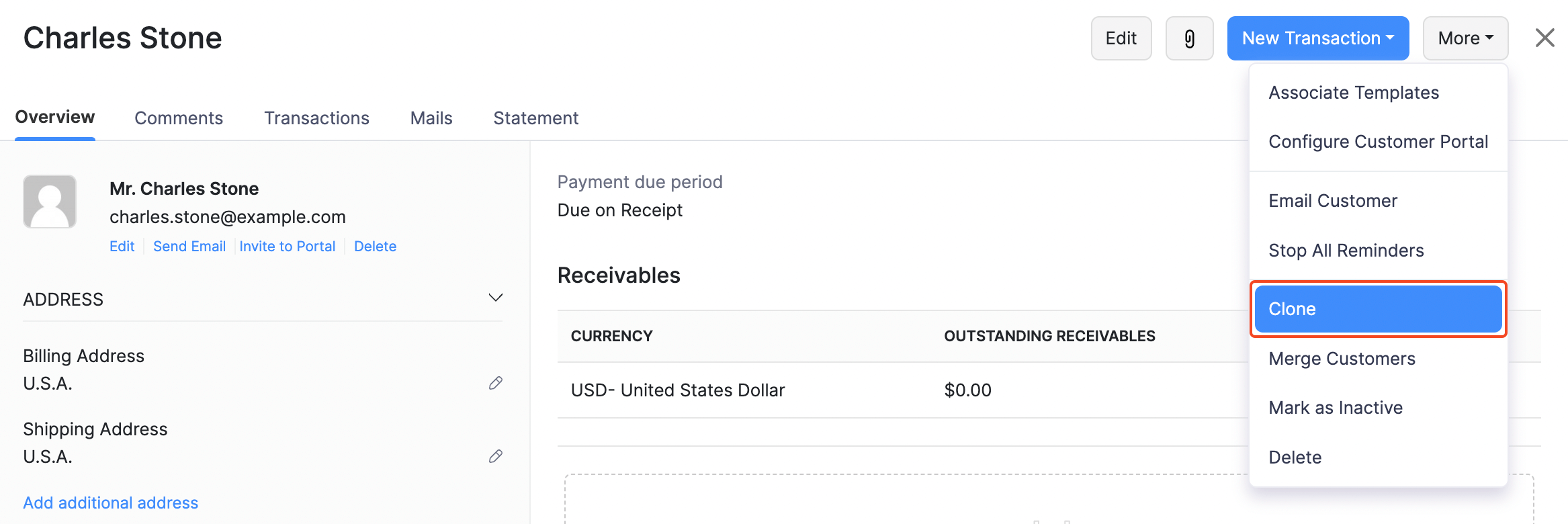This screenshot has height=524, width=1568.
Task: Choose Associate Templates from the menu
Action: pos(1354,93)
